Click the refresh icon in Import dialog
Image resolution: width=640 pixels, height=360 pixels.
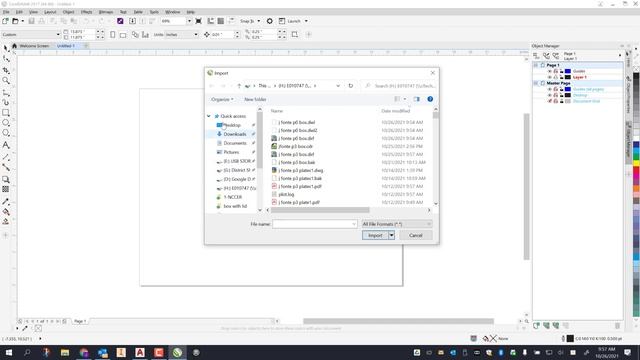[x=351, y=86]
